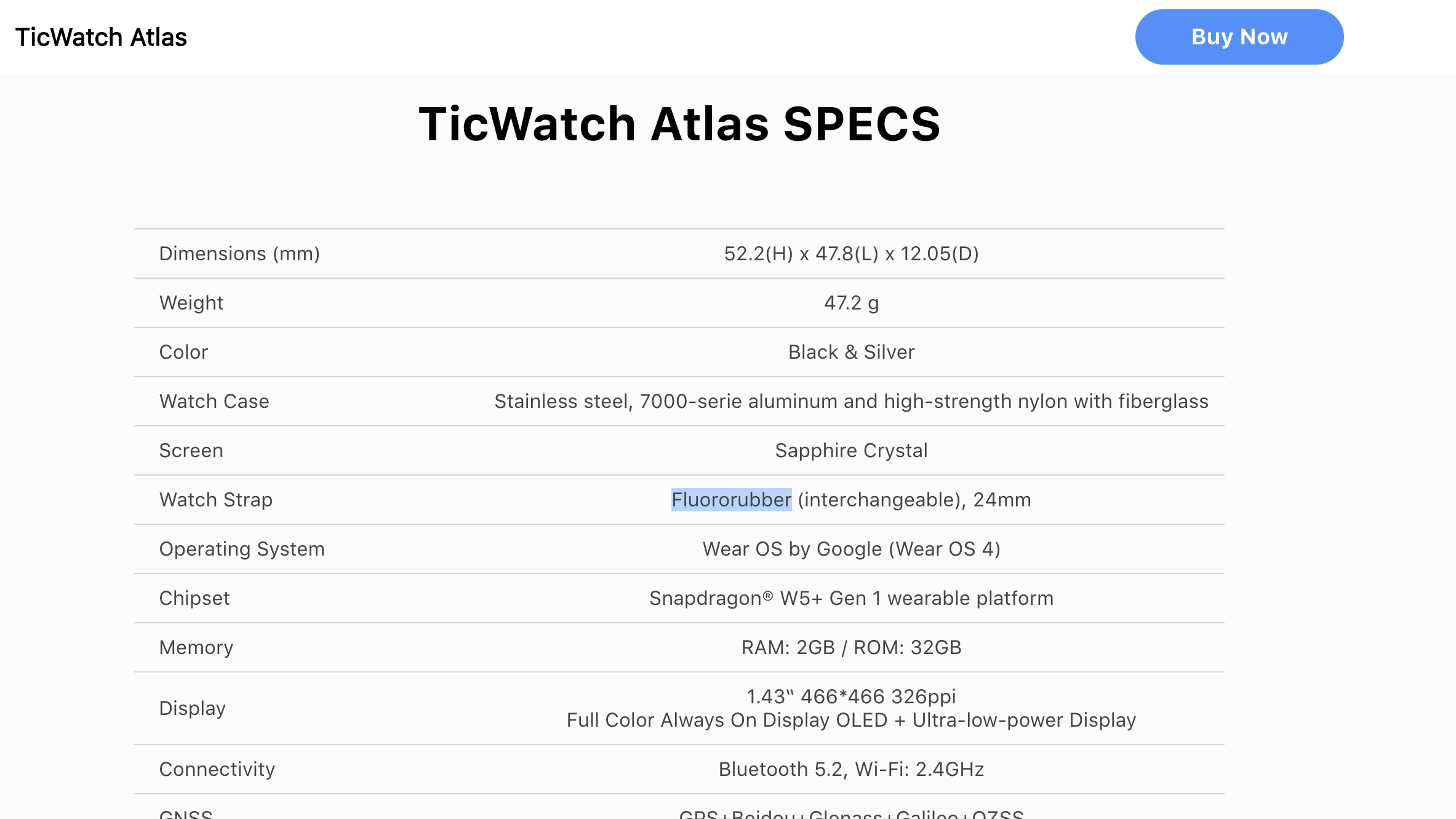The height and width of the screenshot is (819, 1456).
Task: Click the 52.2(H) x 47.8(L) dimensions value
Action: point(851,254)
